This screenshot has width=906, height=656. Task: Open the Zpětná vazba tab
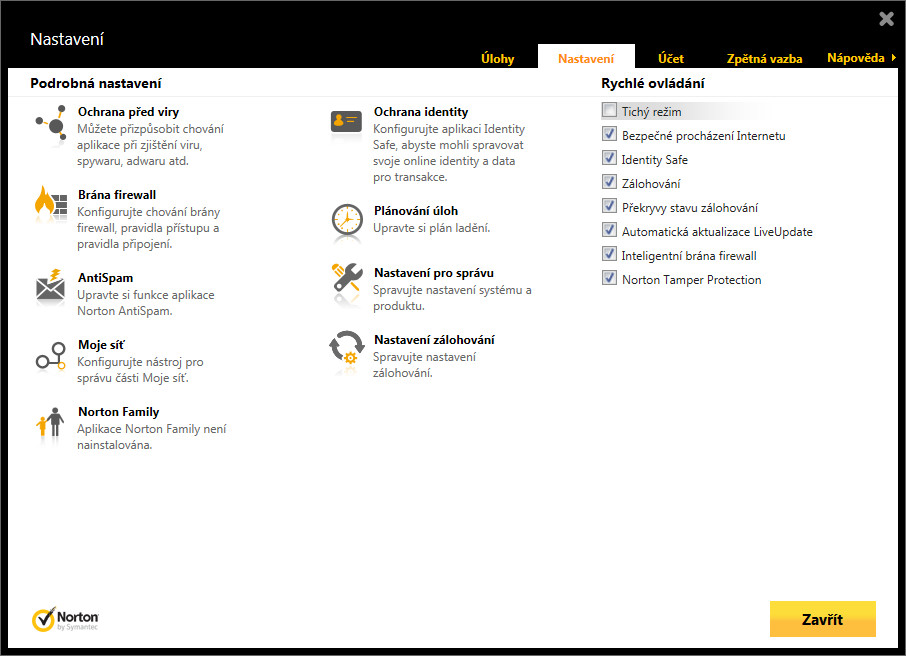click(x=764, y=58)
